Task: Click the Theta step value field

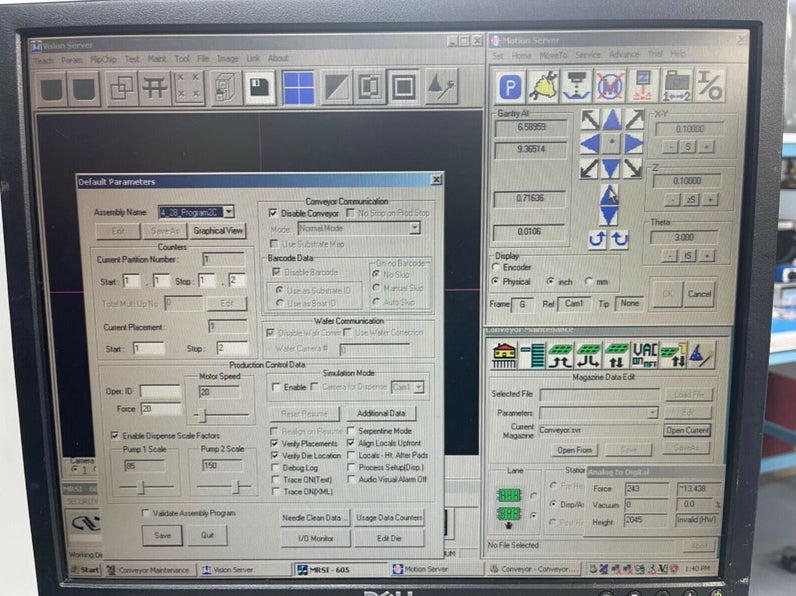Action: click(684, 238)
